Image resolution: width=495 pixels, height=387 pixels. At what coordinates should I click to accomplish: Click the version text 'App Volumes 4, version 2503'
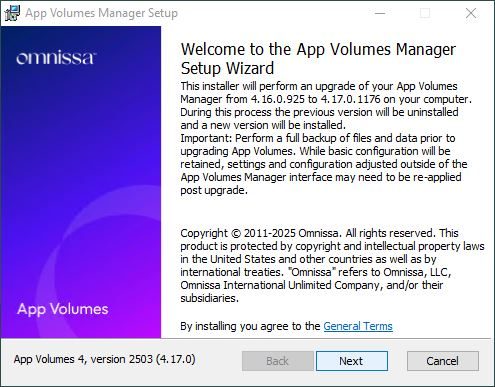click(x=104, y=359)
